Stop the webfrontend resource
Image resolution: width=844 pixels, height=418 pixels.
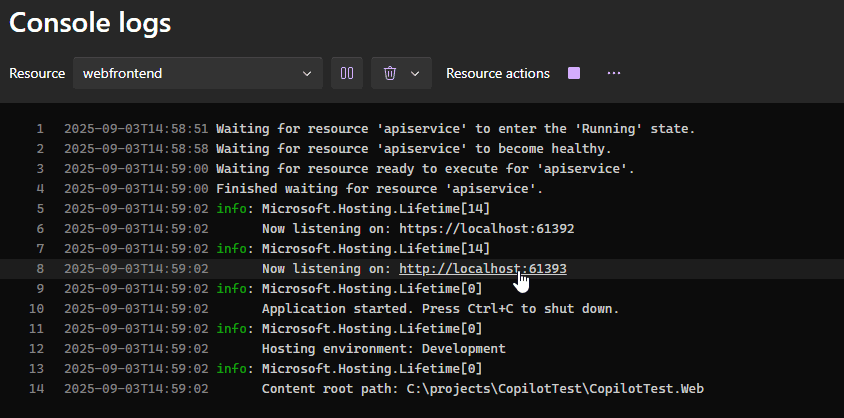click(574, 73)
